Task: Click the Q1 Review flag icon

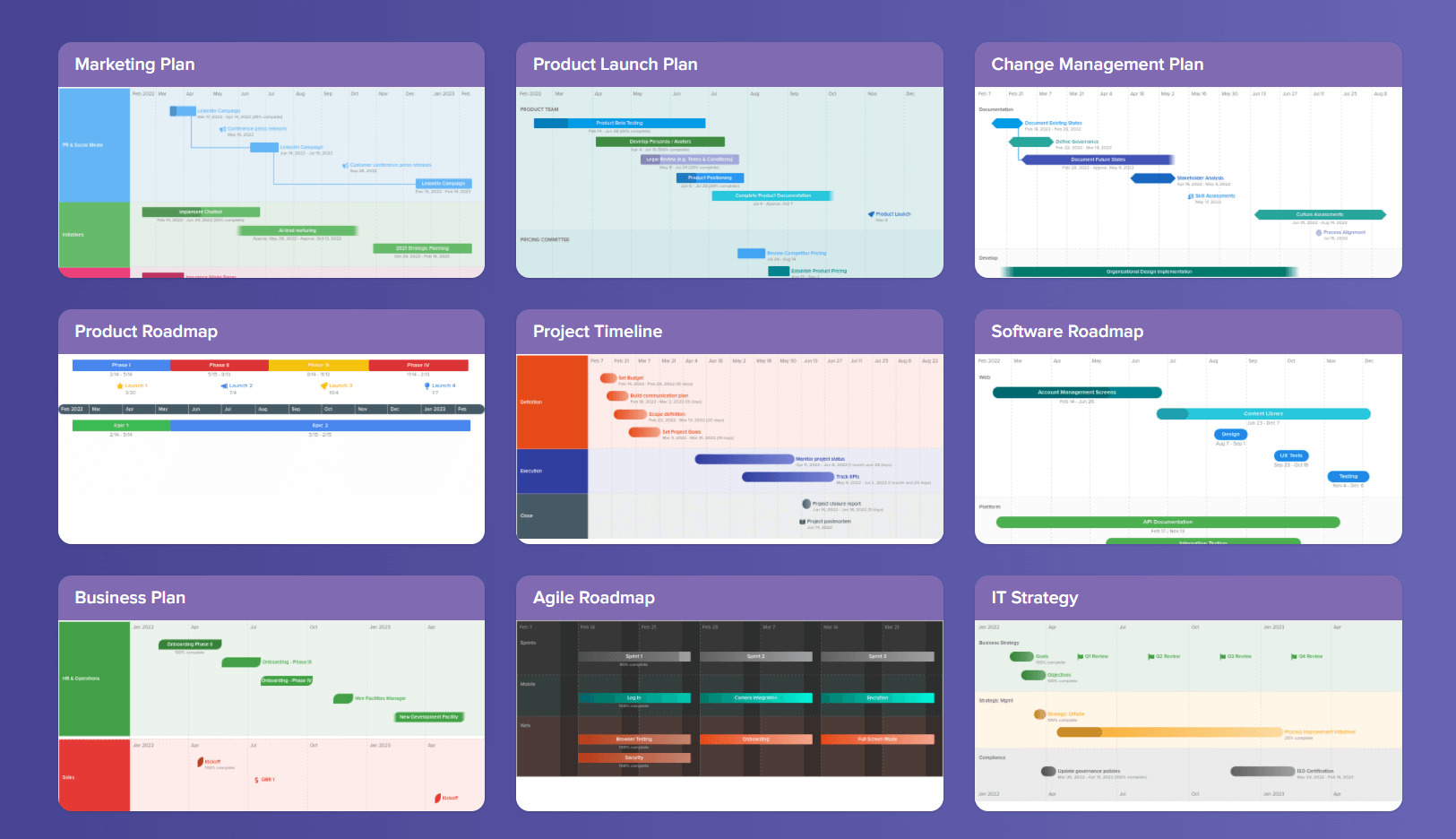Action: click(1080, 656)
